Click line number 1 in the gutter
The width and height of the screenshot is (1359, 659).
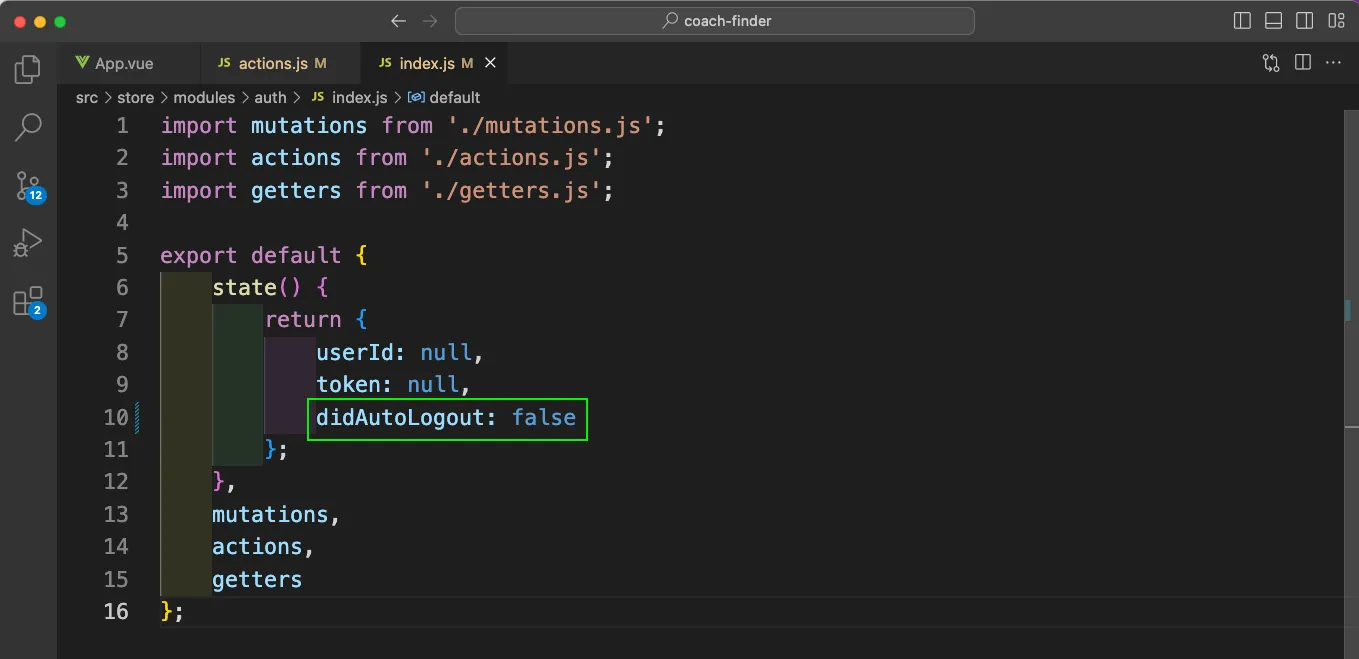coord(122,126)
